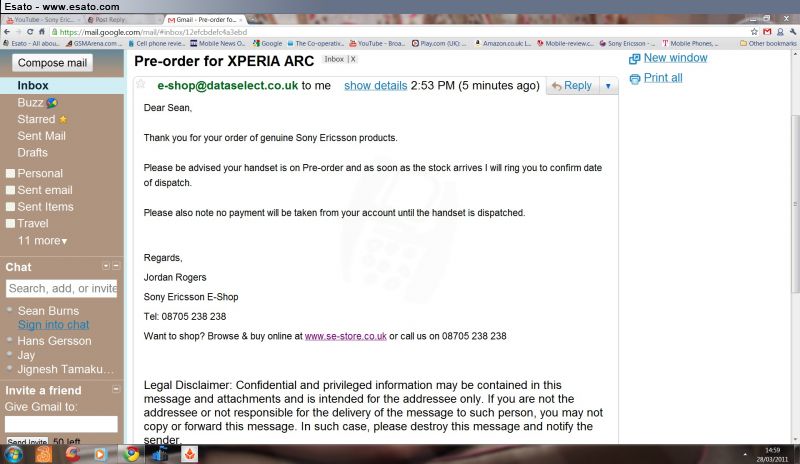Open the Chat options dropdown arrow
The width and height of the screenshot is (800, 464).
[x=106, y=266]
